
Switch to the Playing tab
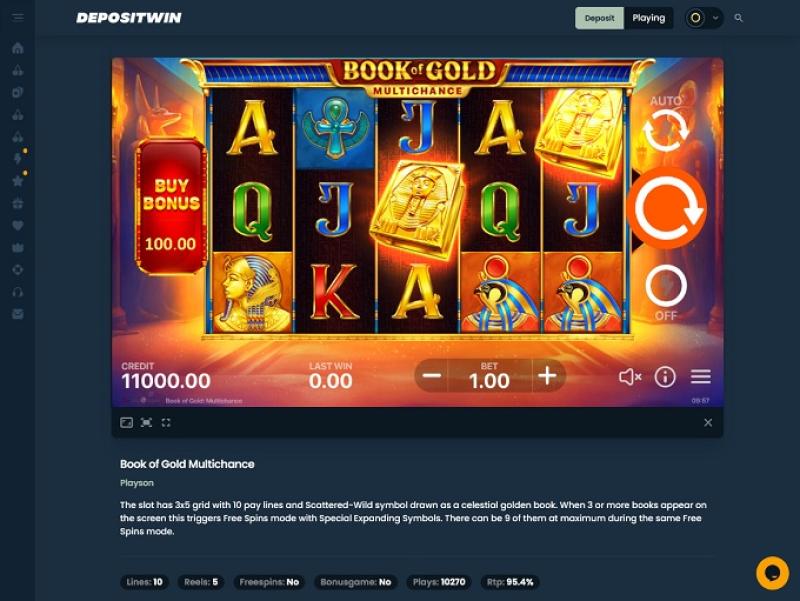pos(648,18)
